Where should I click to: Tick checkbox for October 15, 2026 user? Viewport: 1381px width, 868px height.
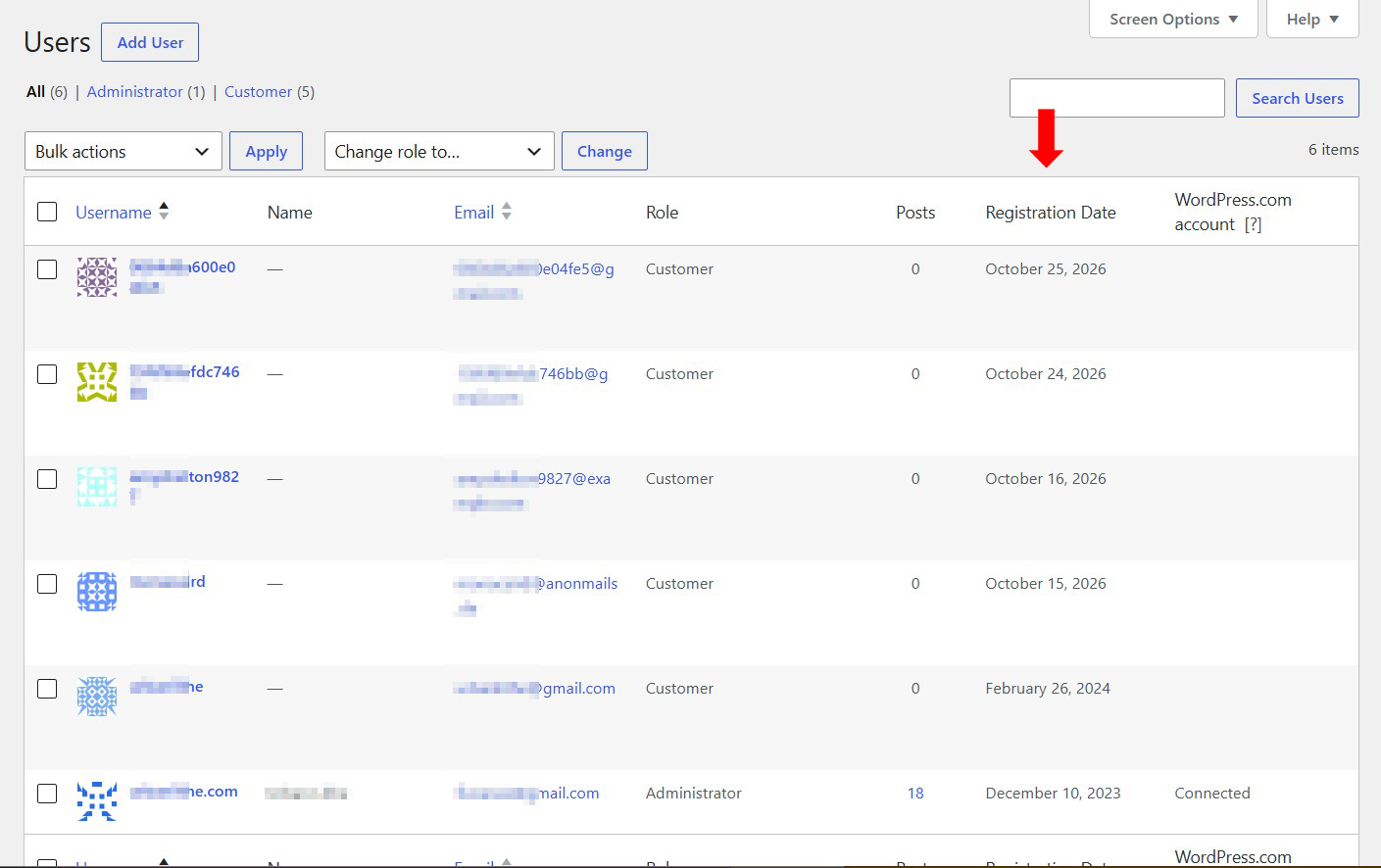(x=47, y=584)
